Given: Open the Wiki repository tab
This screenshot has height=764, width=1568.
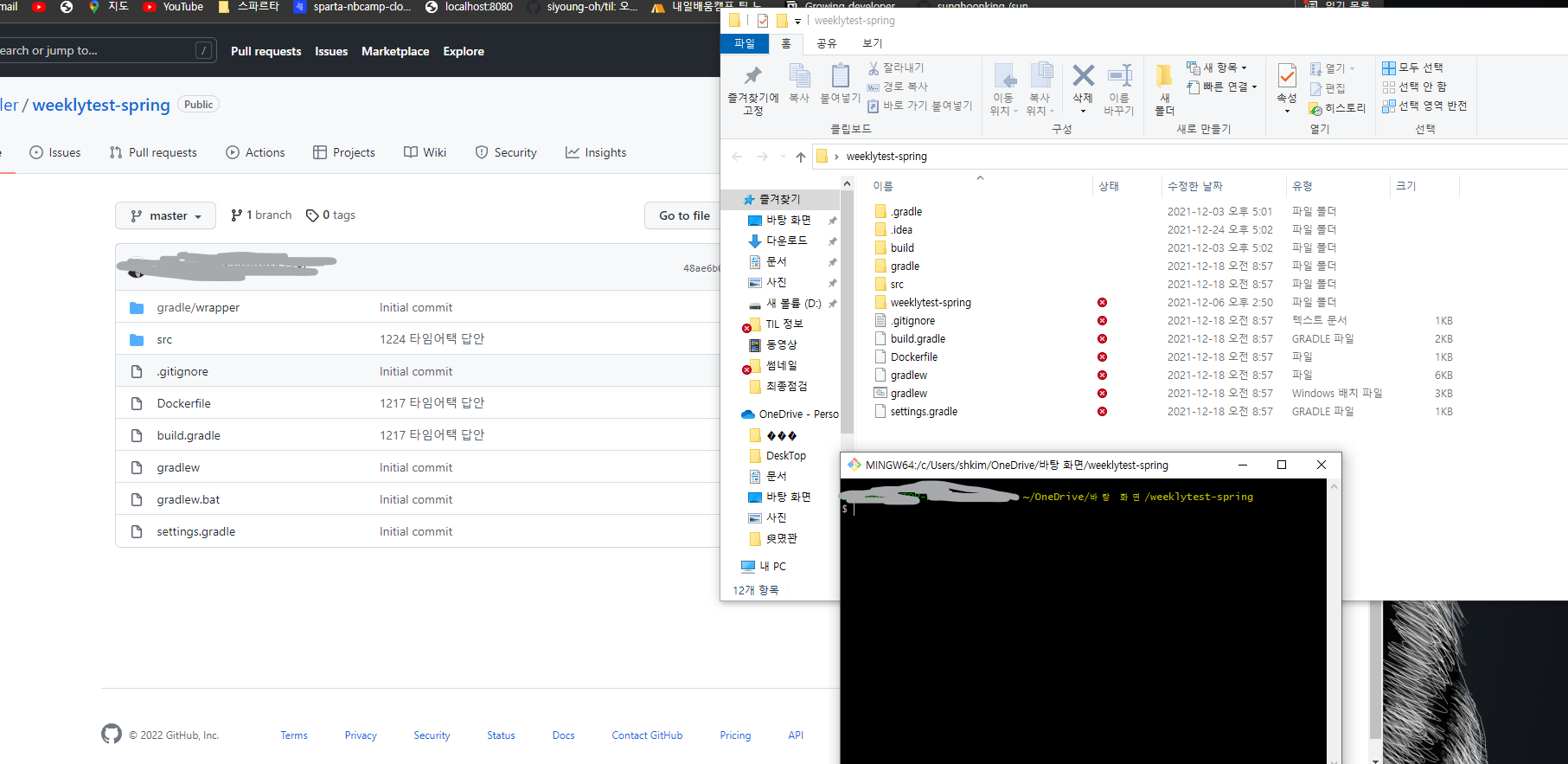Looking at the screenshot, I should coord(425,152).
